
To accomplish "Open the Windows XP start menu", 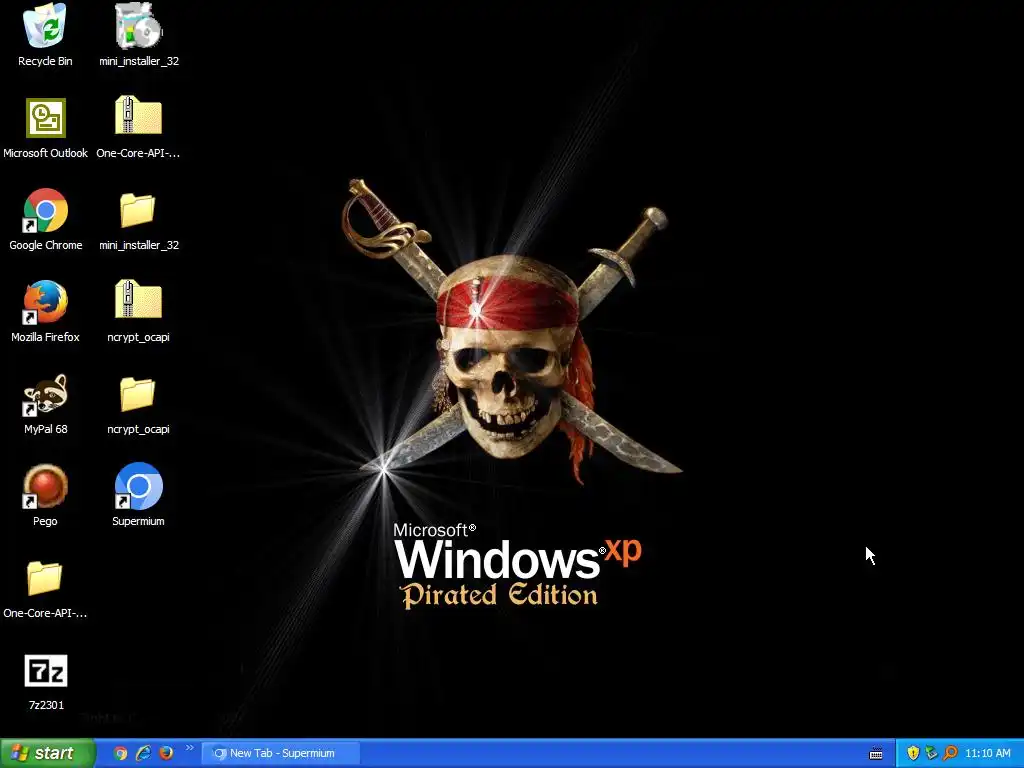I will click(x=47, y=753).
